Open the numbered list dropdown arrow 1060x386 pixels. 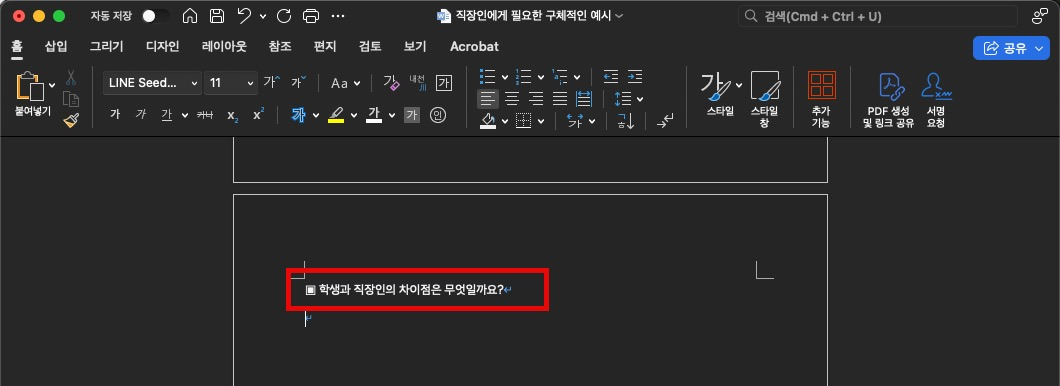point(541,77)
